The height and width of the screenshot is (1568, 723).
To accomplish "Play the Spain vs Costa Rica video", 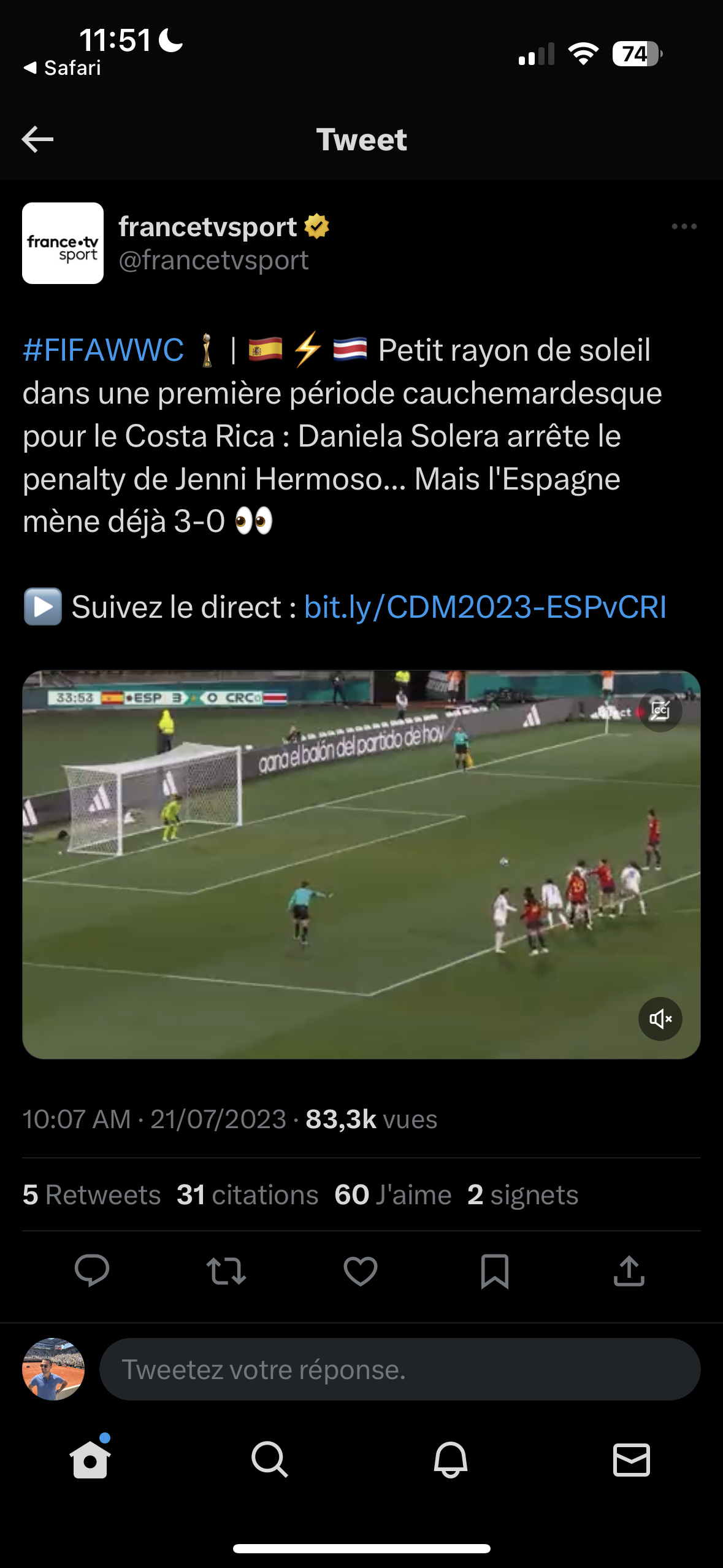I will click(361, 865).
